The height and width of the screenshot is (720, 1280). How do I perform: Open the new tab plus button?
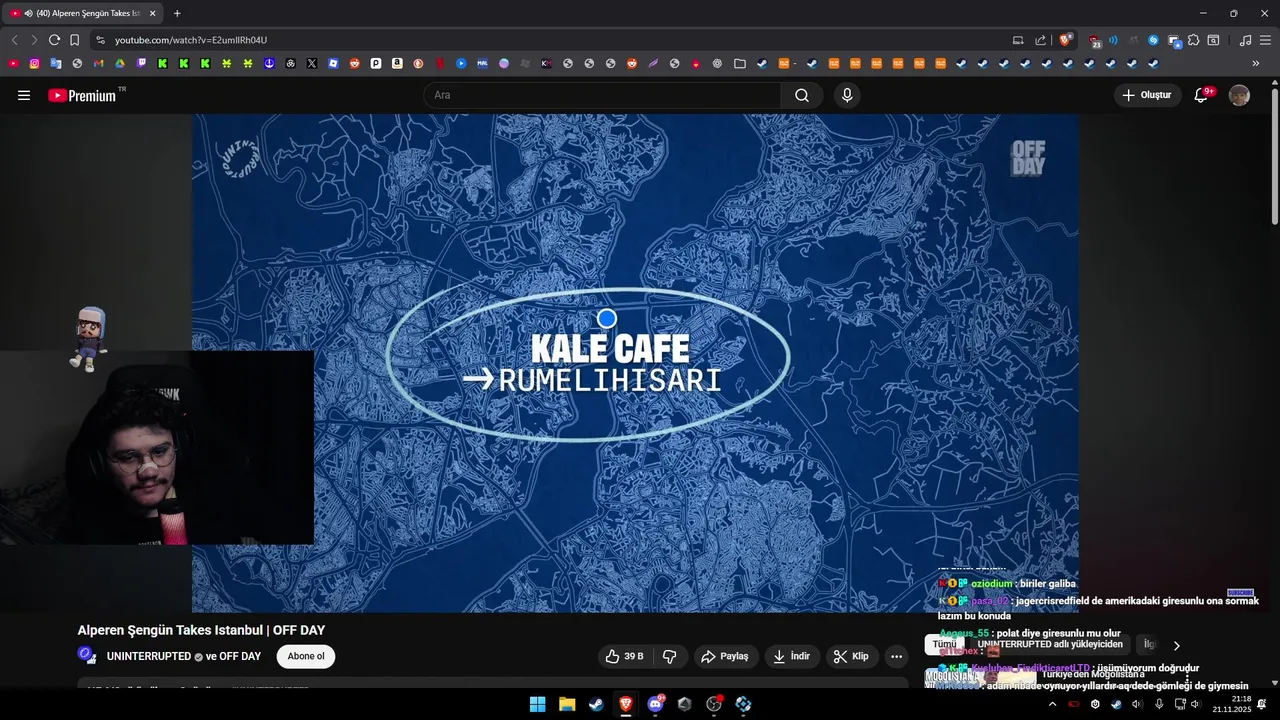[x=177, y=13]
